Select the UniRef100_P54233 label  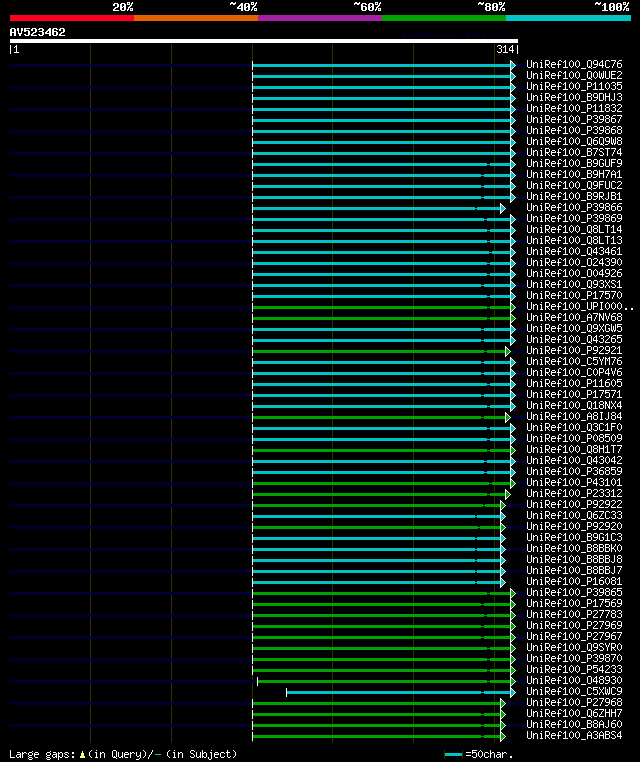[x=574, y=669]
